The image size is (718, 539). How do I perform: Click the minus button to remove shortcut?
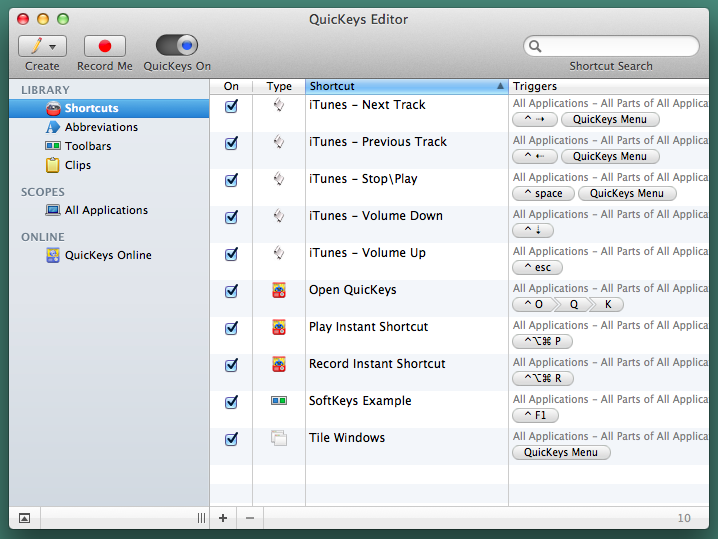(250, 518)
